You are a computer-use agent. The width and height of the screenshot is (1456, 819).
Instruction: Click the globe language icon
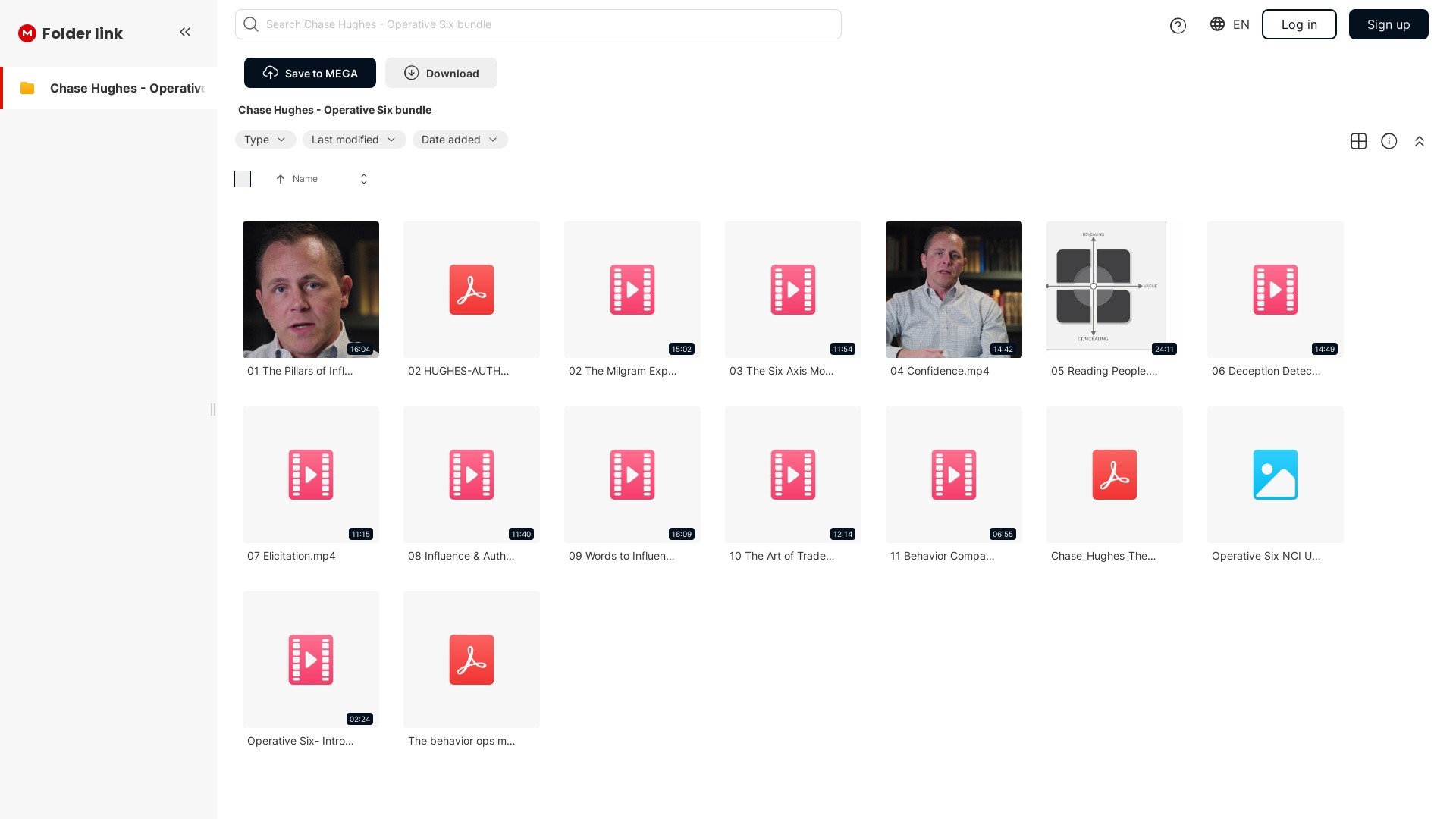[x=1217, y=24]
